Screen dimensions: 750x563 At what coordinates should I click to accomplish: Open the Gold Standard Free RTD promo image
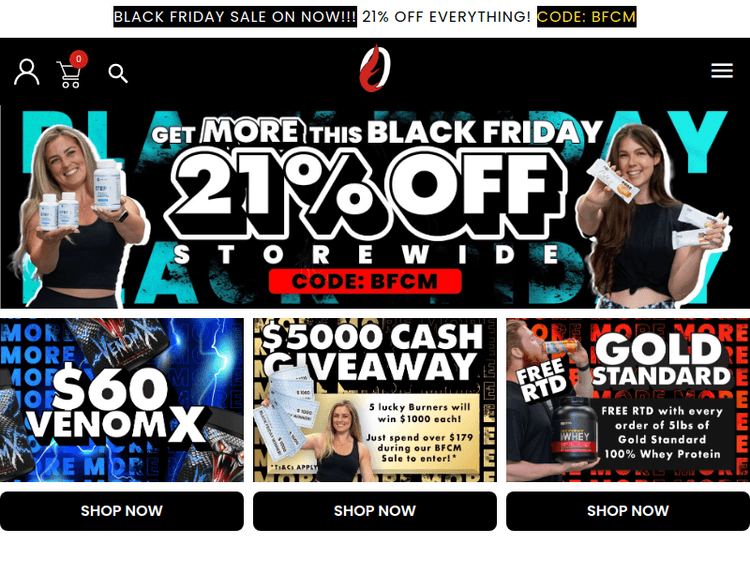pos(628,400)
